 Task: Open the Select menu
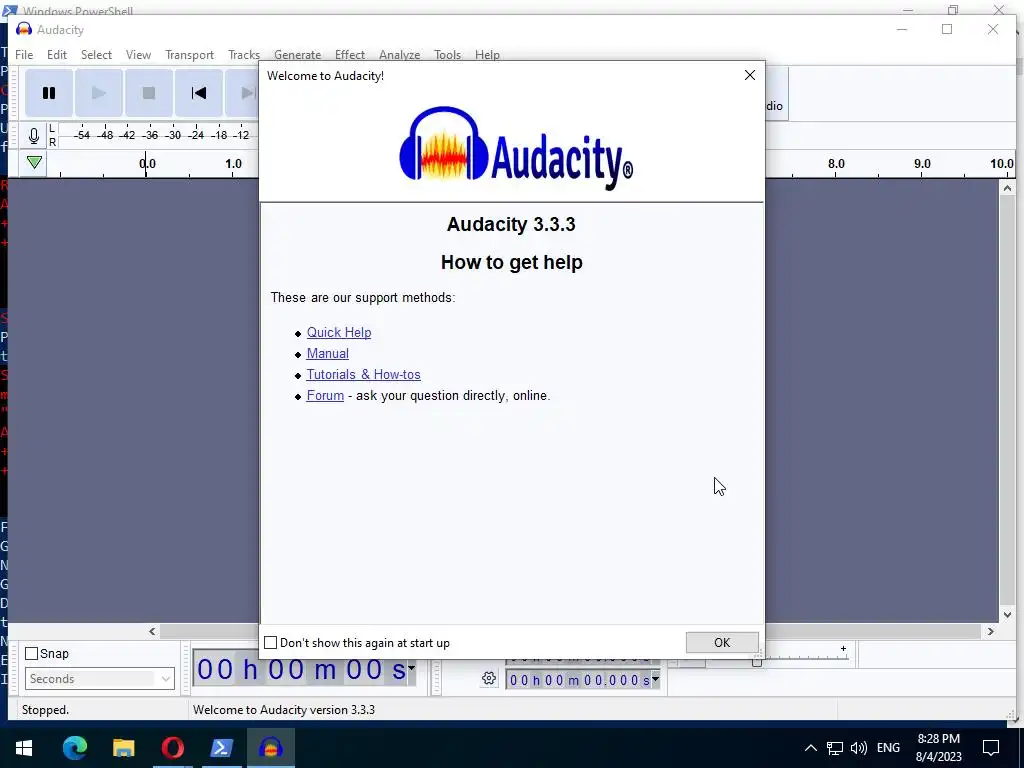96,55
